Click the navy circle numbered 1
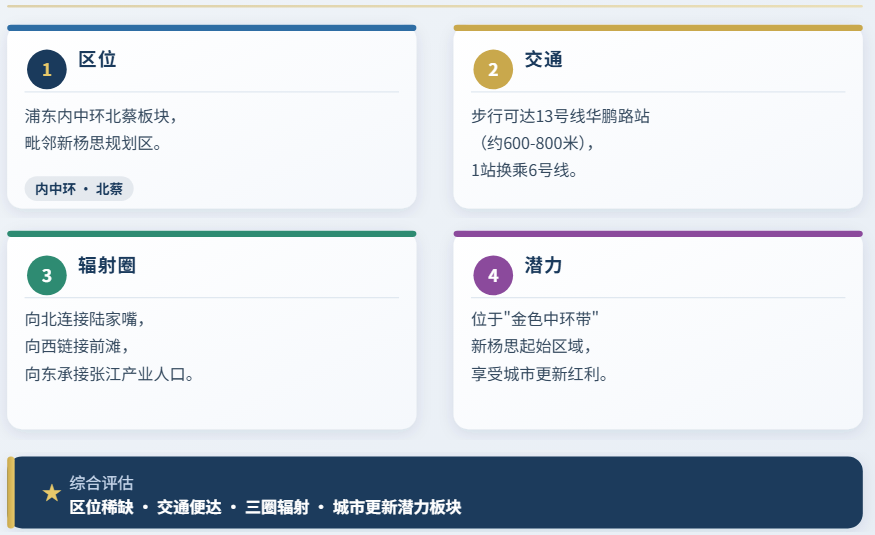The image size is (875, 535). tap(47, 69)
